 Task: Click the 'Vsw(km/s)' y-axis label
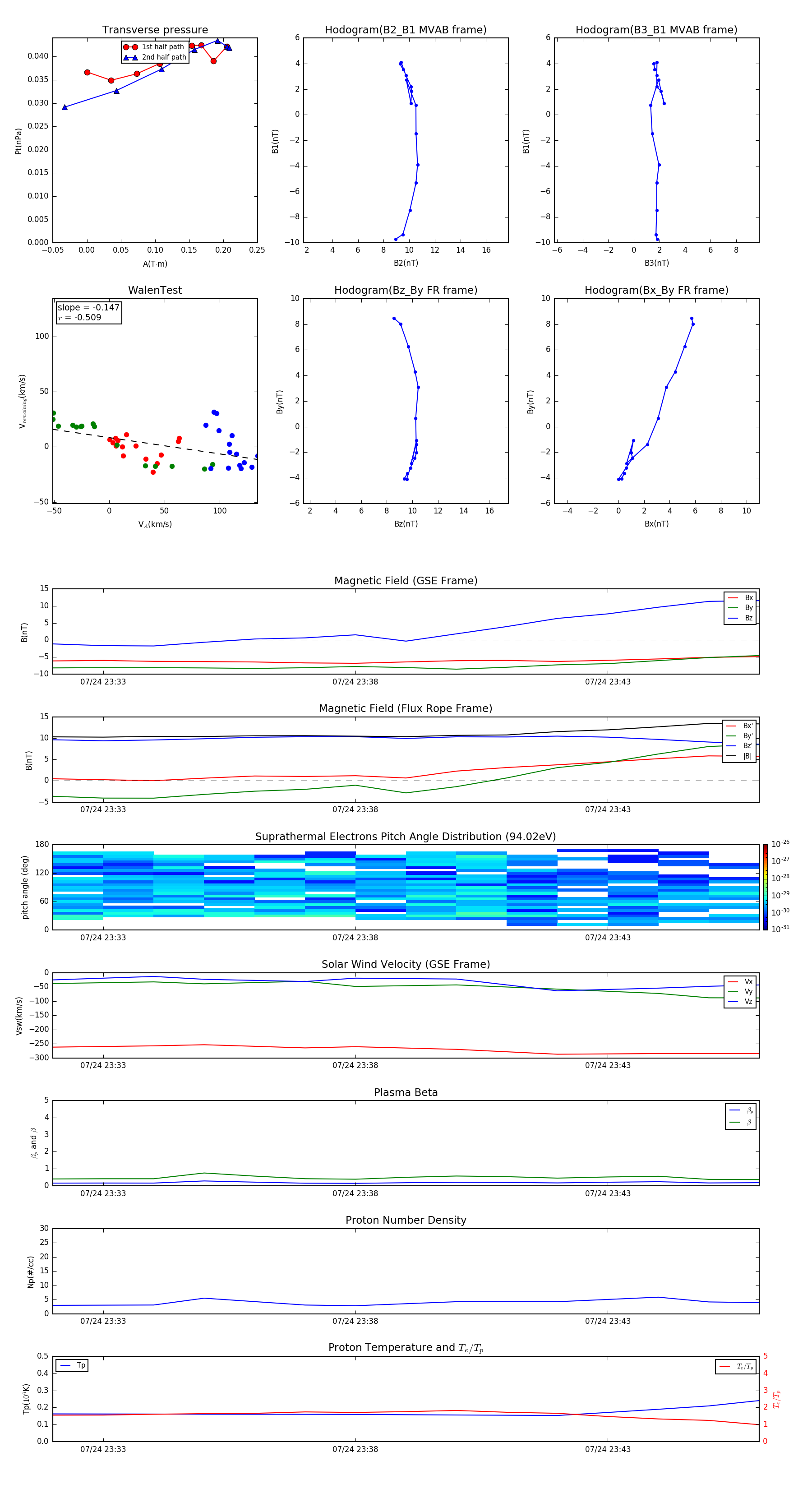coord(18,1016)
